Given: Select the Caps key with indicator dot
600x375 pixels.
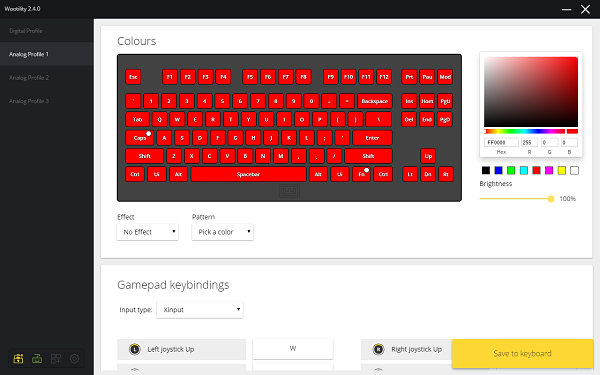Looking at the screenshot, I should coord(140,138).
